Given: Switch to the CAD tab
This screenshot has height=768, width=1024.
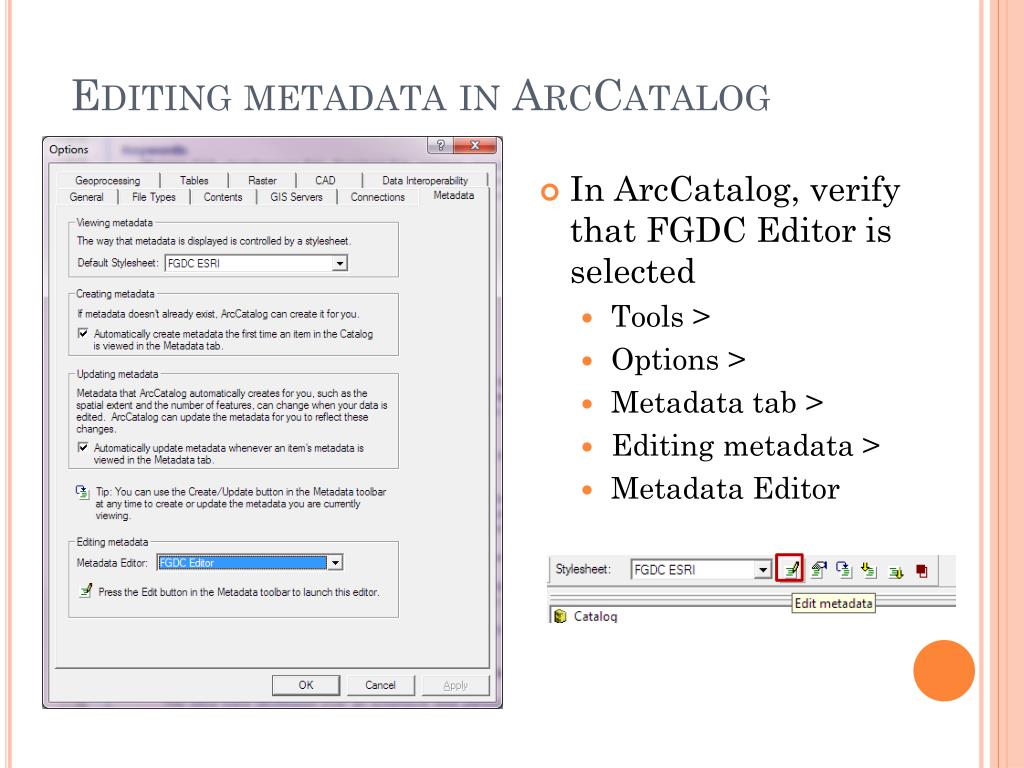Looking at the screenshot, I should pos(325,180).
